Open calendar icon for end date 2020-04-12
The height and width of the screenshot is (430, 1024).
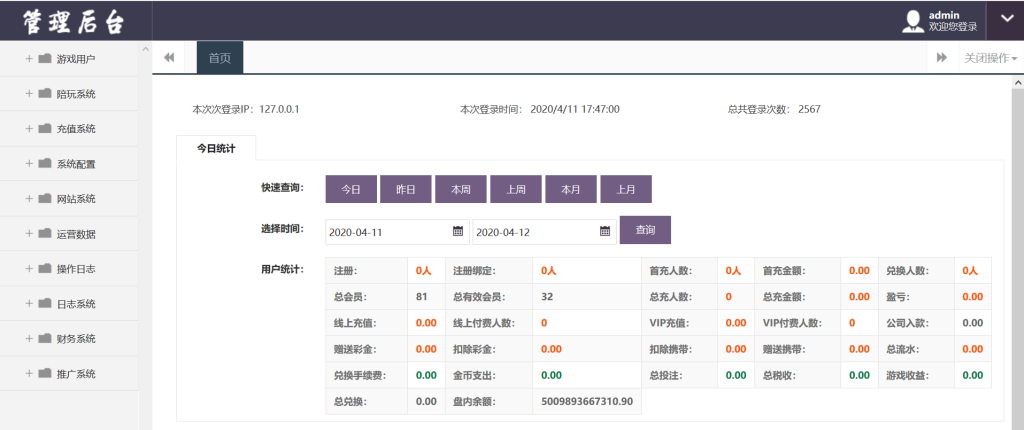tap(605, 231)
